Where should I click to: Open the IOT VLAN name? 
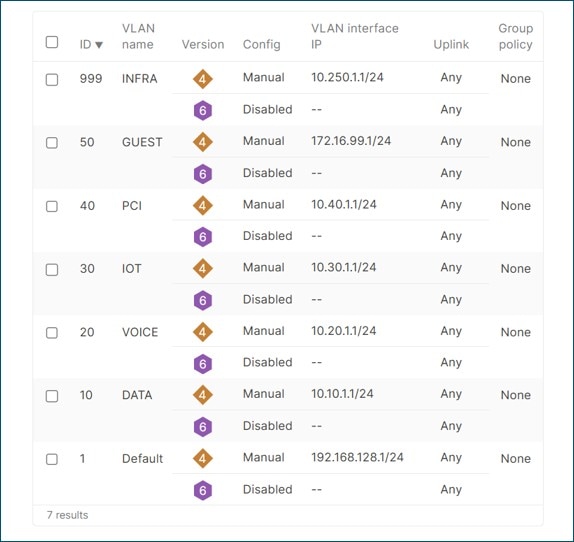click(x=131, y=269)
